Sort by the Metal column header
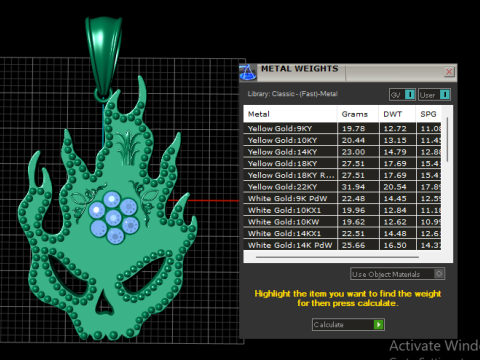Viewport: 480px width, 360px height. coord(290,114)
